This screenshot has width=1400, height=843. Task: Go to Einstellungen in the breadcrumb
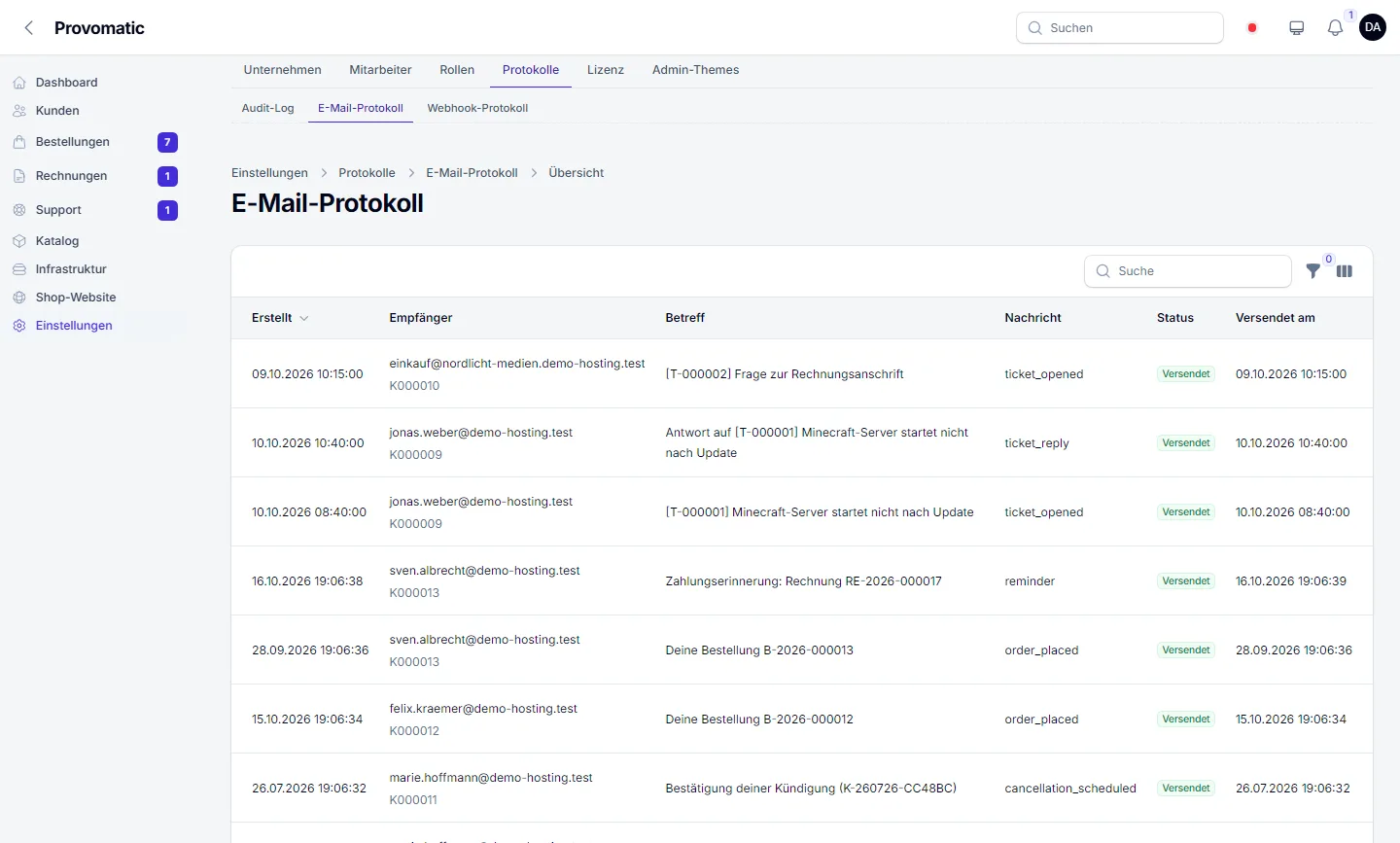269,173
